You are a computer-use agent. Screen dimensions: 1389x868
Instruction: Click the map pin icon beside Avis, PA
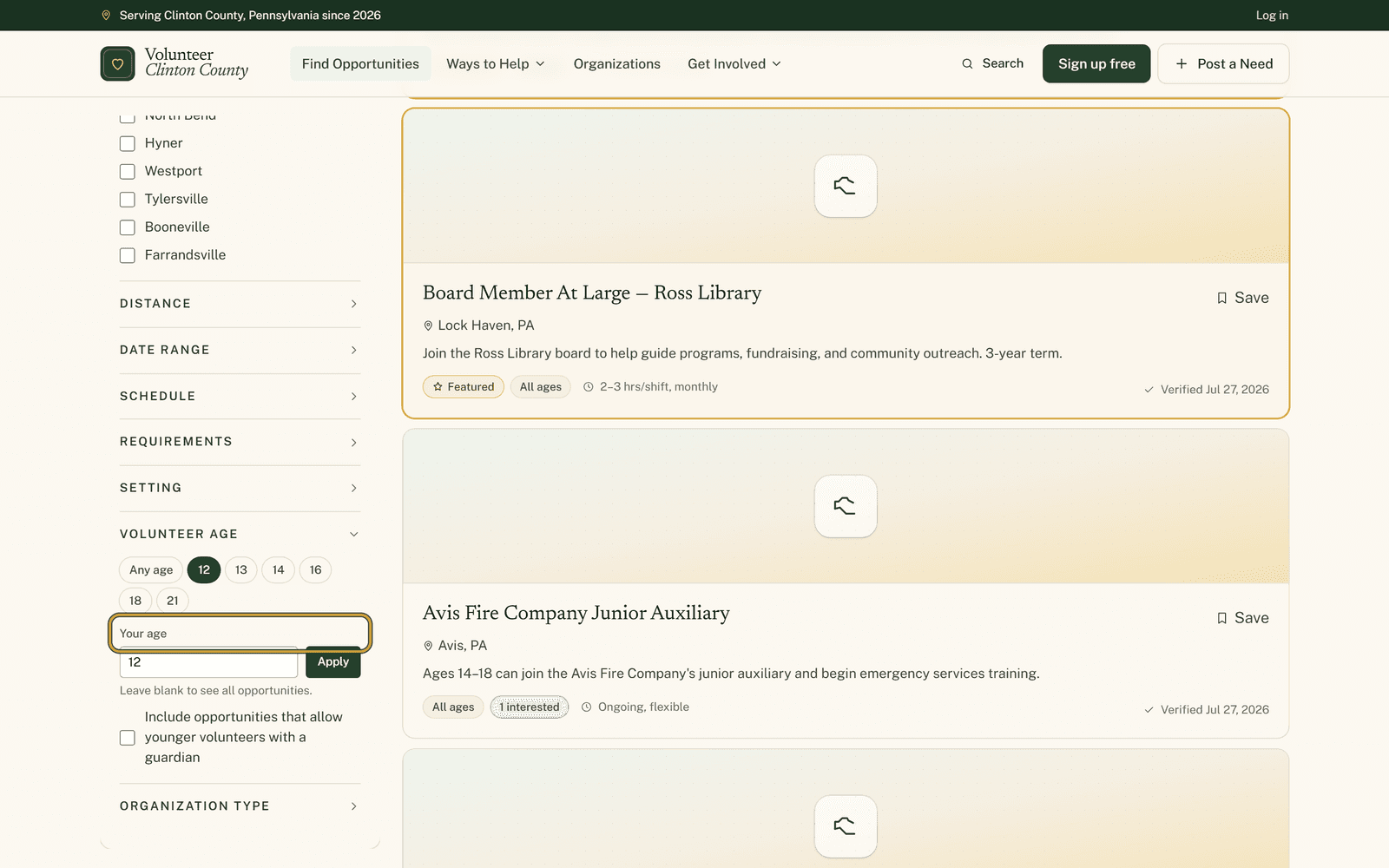(x=428, y=646)
